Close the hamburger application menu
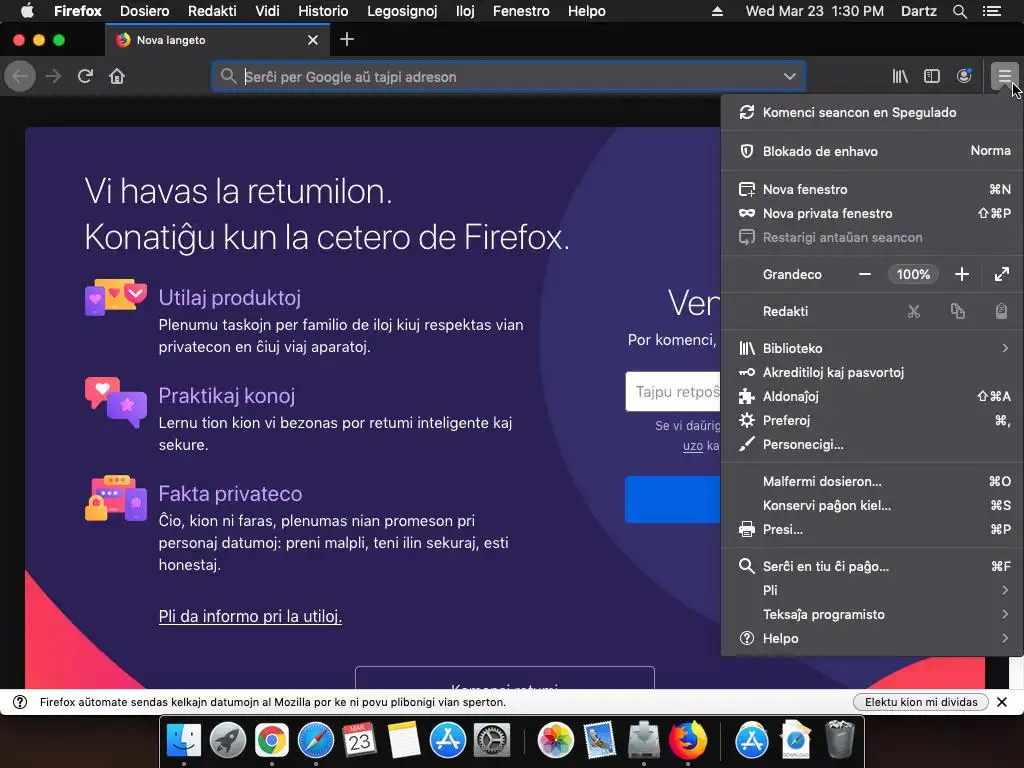This screenshot has width=1024, height=768. 1004,76
